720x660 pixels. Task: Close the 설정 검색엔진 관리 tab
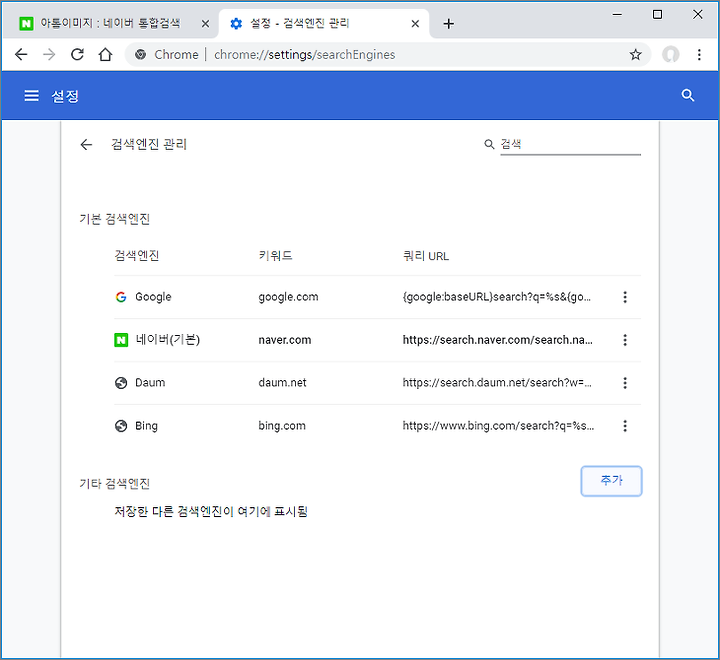coord(415,24)
